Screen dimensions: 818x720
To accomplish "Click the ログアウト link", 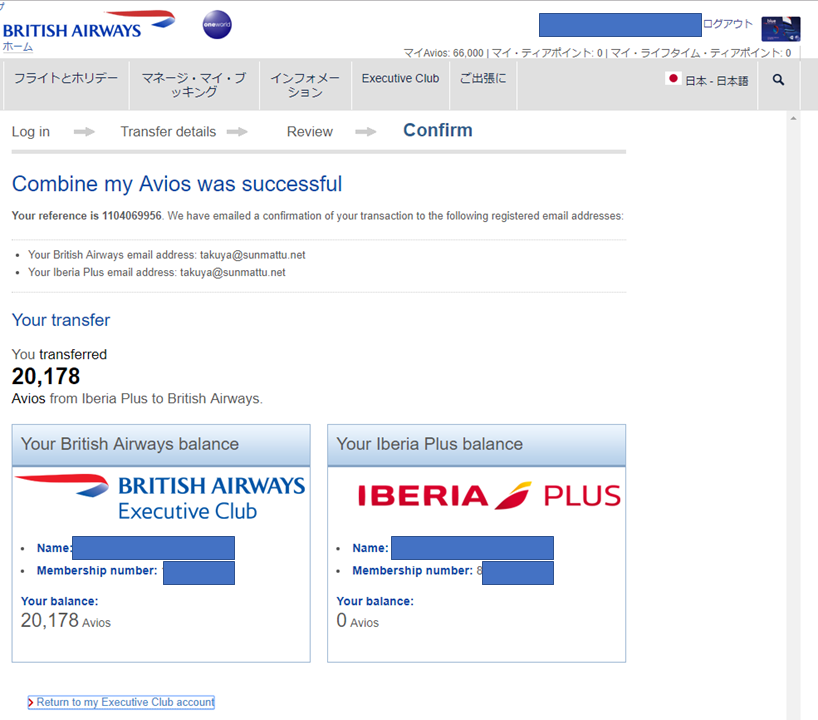I will pos(727,24).
